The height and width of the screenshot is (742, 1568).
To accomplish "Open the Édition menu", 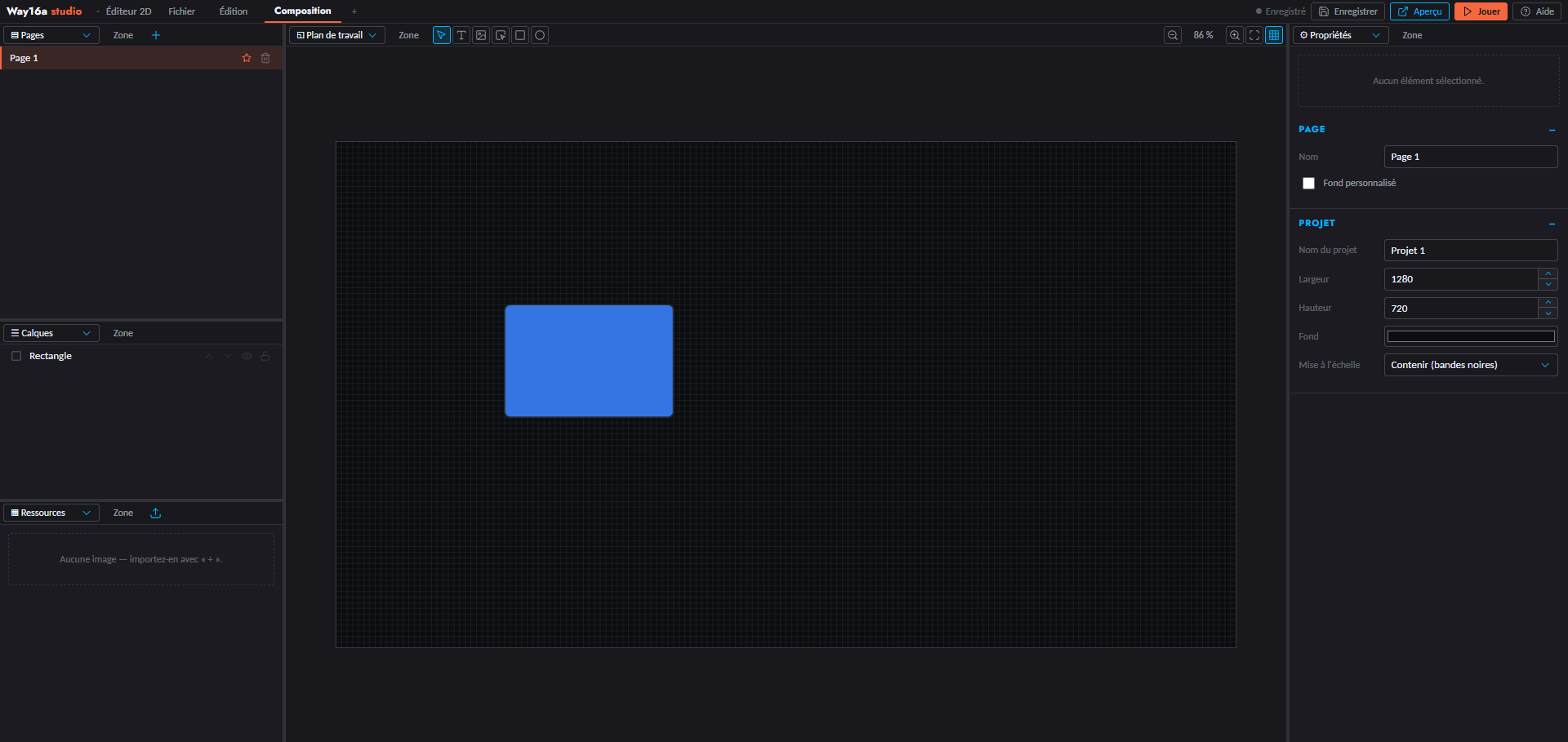I will click(x=234, y=11).
